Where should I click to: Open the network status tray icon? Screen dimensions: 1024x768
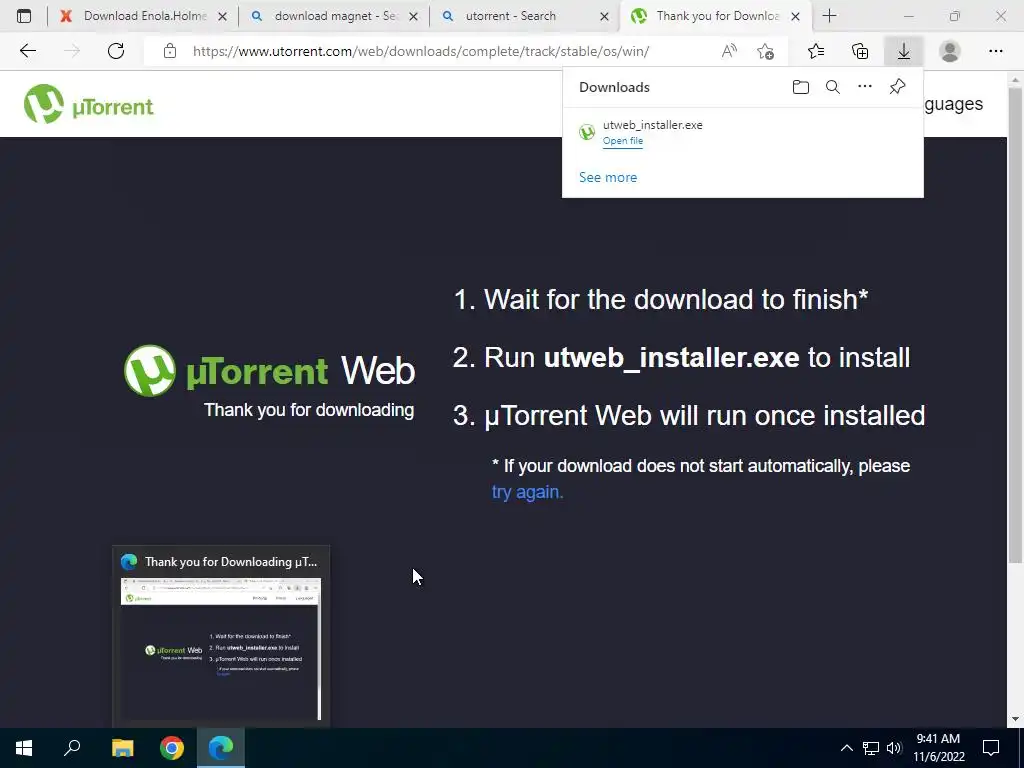click(871, 748)
